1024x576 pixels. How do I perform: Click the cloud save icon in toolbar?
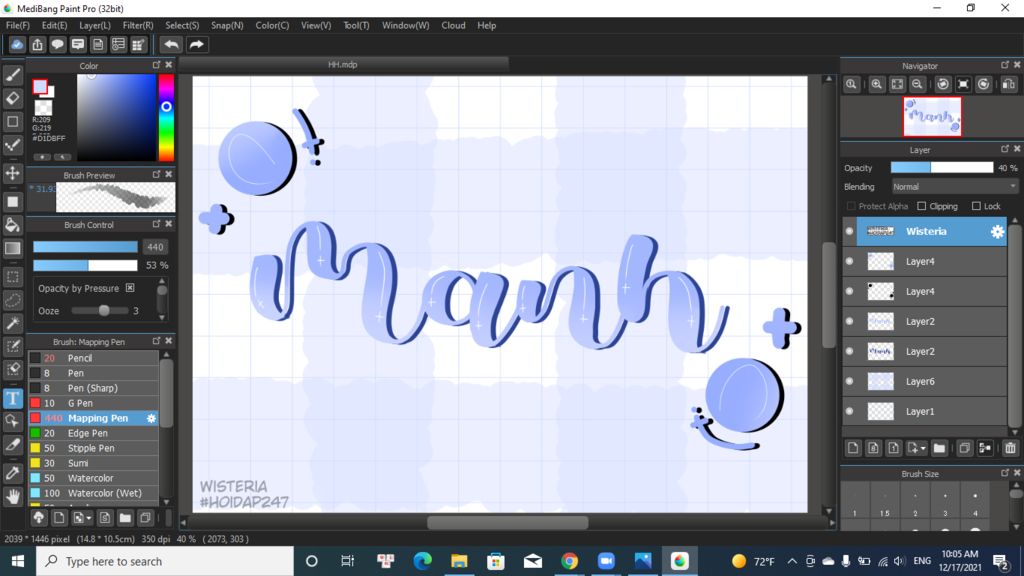pos(17,44)
